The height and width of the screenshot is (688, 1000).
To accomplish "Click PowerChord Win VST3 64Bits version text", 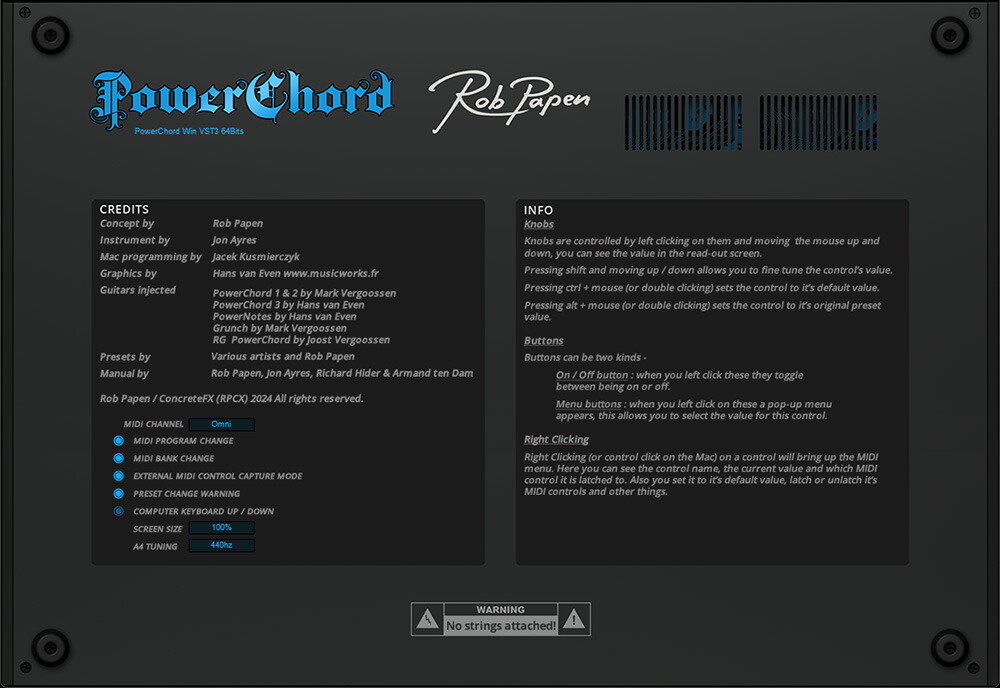I will point(189,131).
